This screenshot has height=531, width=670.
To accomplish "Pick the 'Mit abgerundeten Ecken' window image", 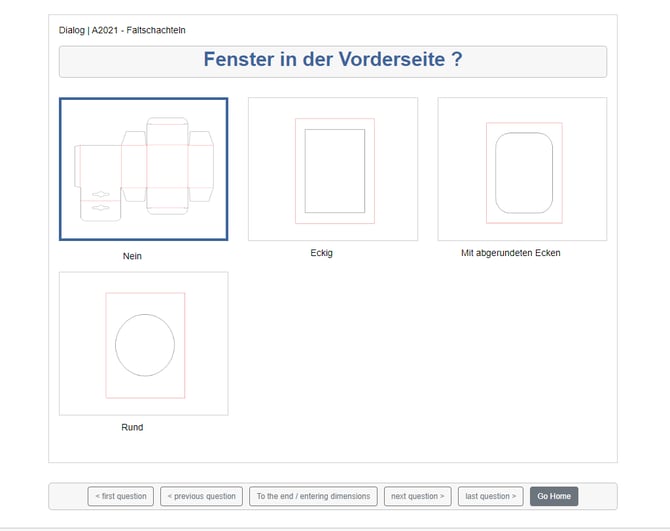I will tap(522, 169).
